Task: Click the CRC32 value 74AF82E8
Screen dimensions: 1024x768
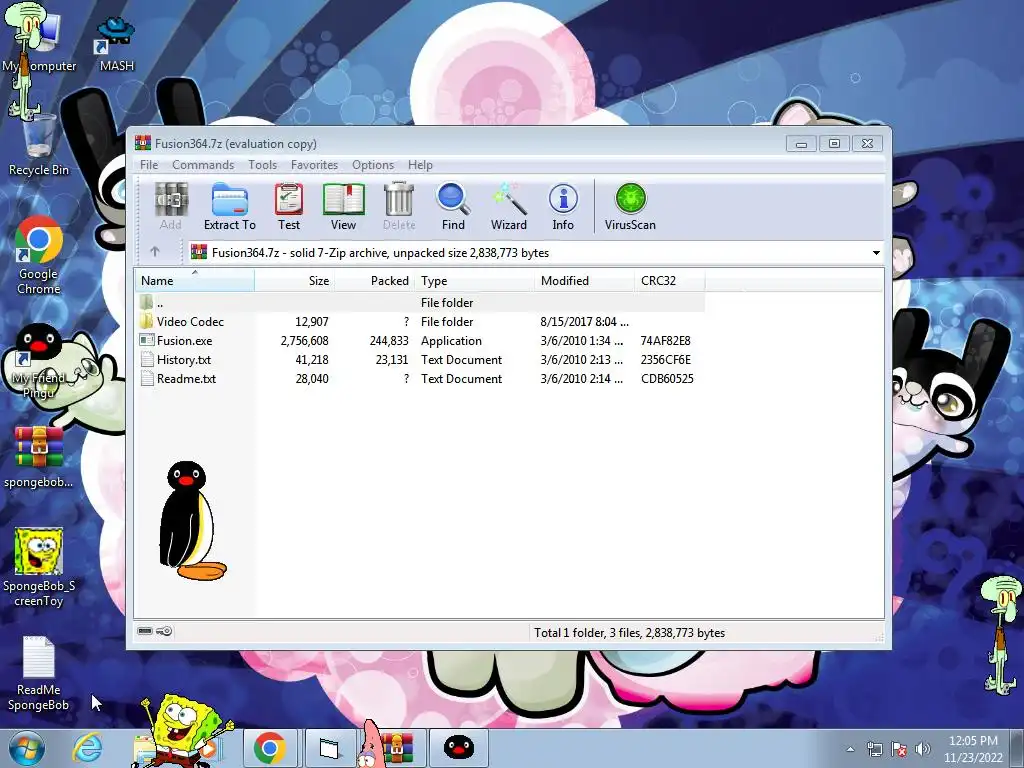Action: 665,340
